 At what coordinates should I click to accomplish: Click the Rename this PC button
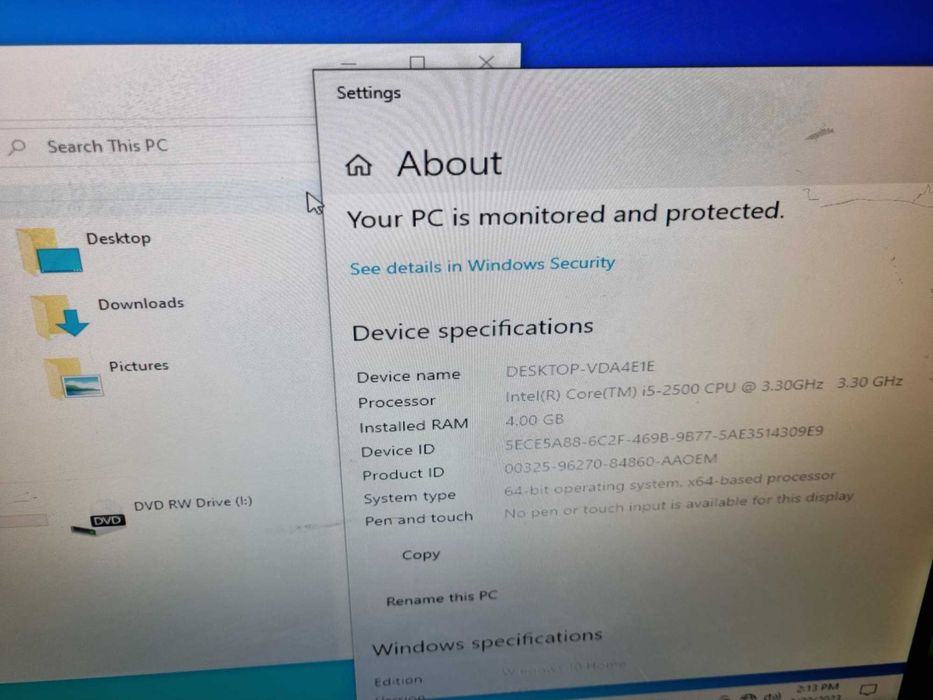point(441,598)
